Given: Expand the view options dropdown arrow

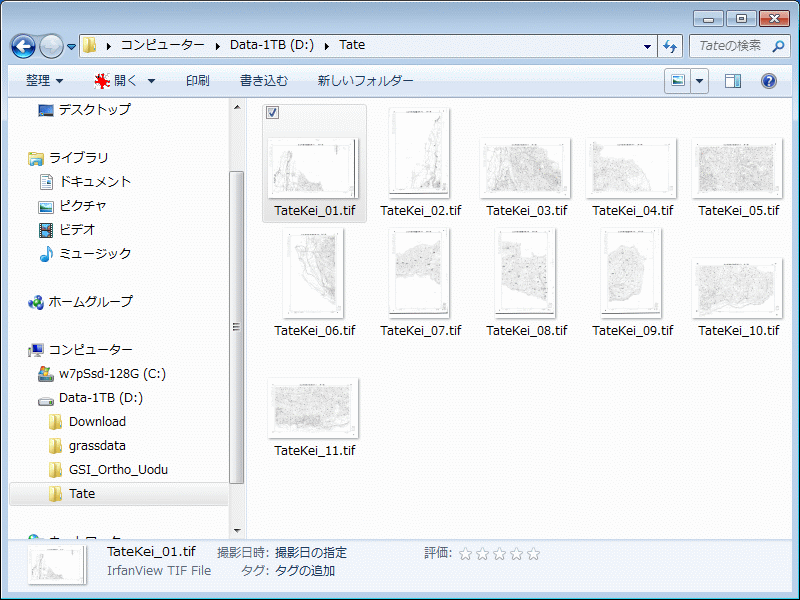Looking at the screenshot, I should 700,81.
